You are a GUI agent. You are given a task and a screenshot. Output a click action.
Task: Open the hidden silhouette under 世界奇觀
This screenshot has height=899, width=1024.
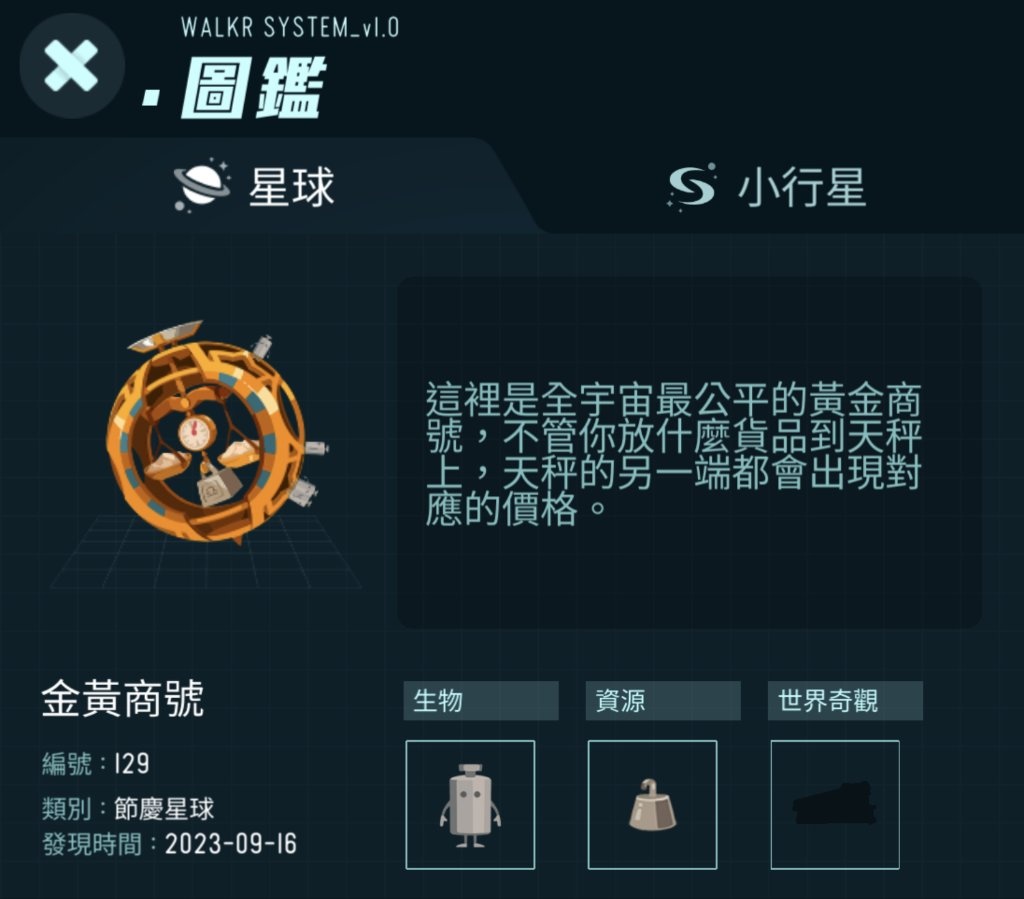click(x=835, y=804)
